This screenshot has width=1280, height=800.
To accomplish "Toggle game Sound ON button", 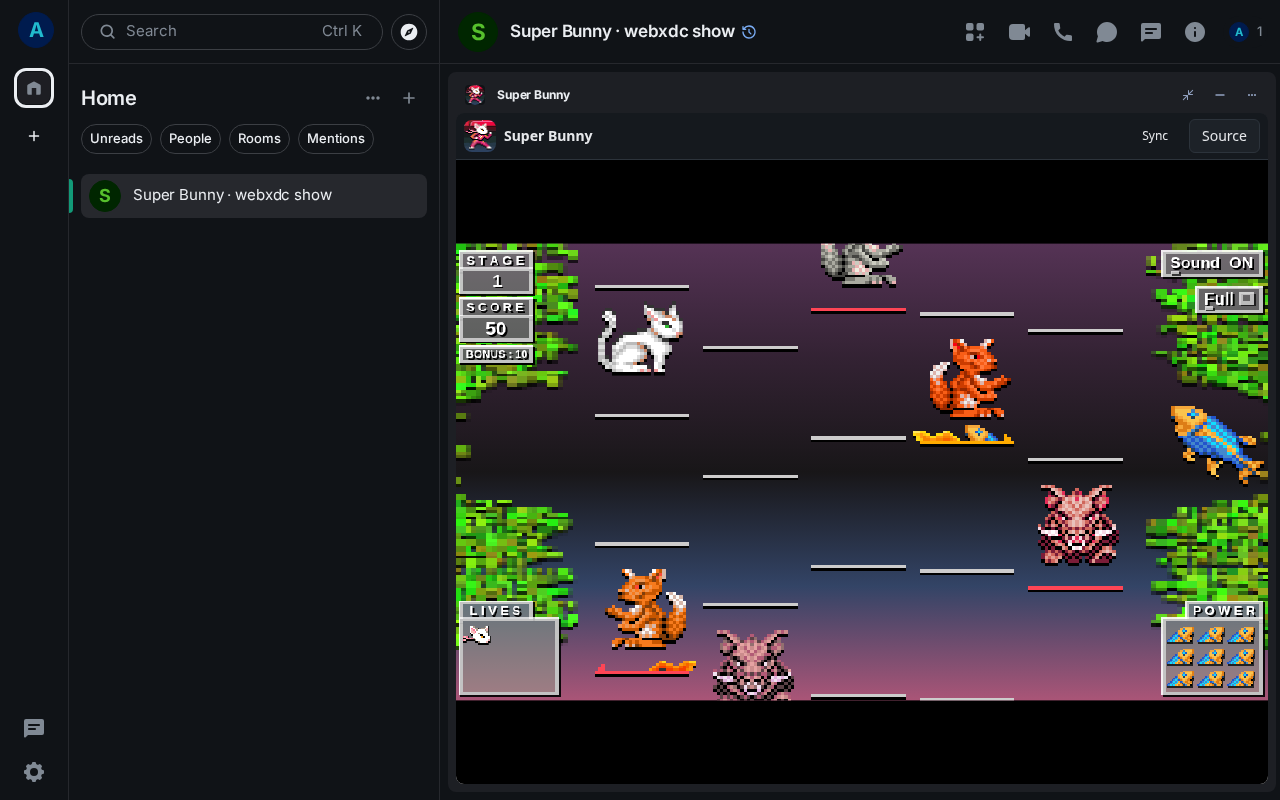I will point(1212,264).
